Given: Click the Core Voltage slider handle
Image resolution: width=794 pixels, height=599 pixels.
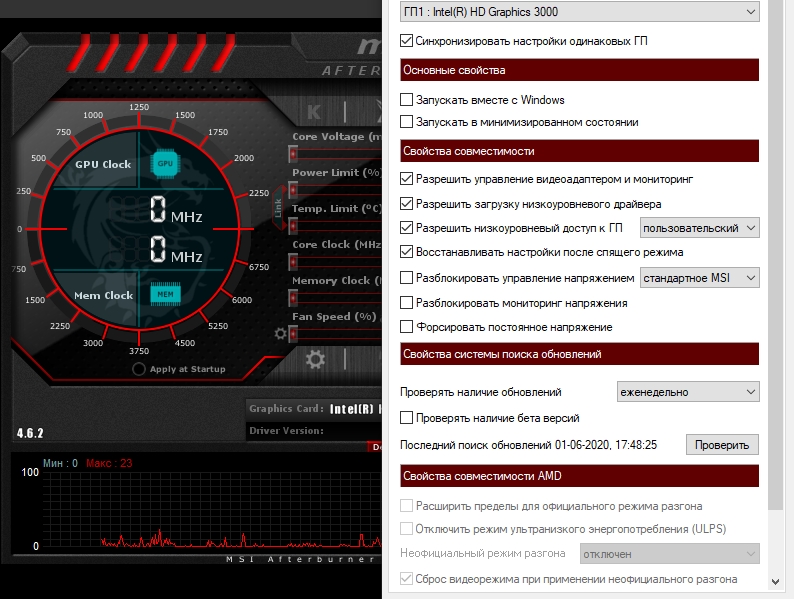Looking at the screenshot, I should (x=293, y=153).
